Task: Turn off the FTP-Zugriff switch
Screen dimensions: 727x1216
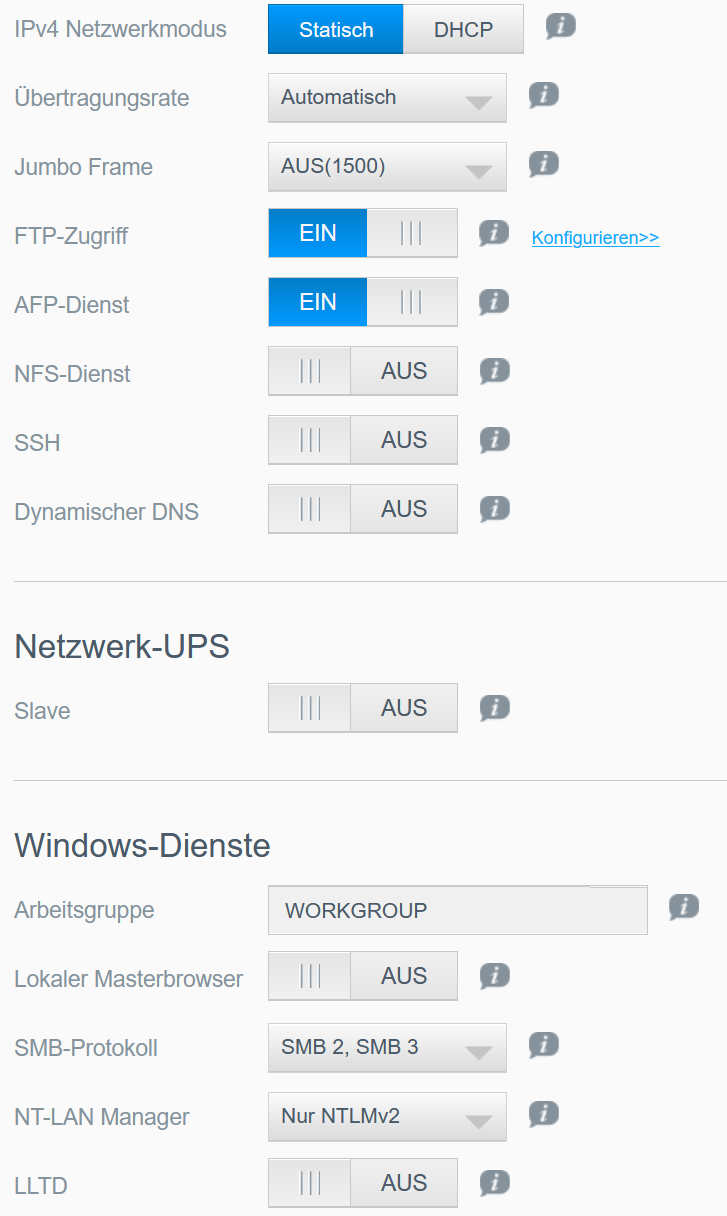Action: [x=363, y=234]
